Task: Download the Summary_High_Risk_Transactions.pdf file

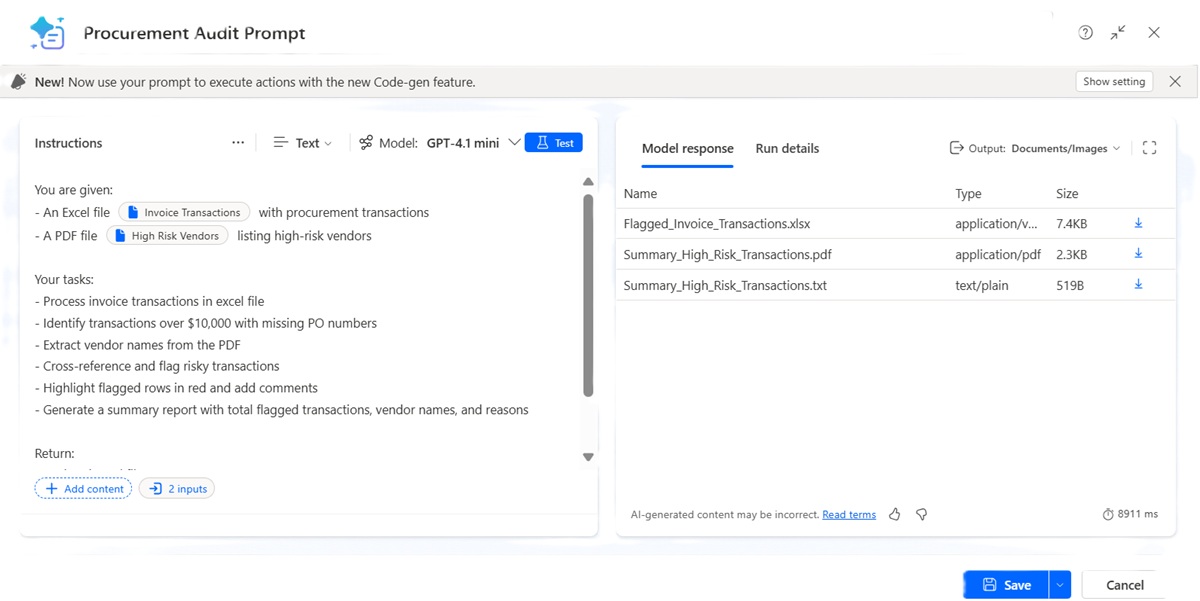Action: click(1138, 254)
